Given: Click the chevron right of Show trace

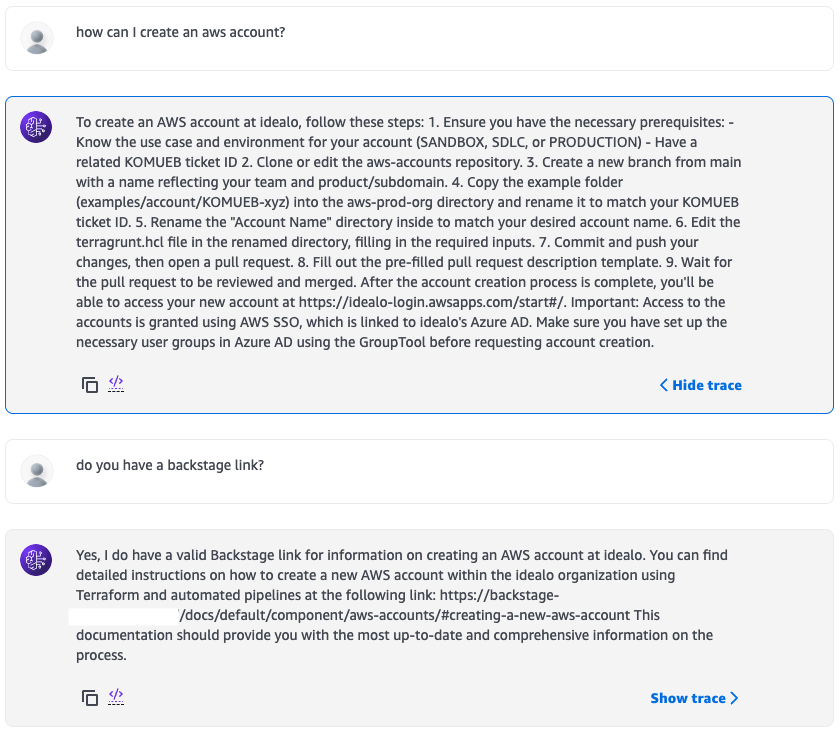Looking at the screenshot, I should pyautogui.click(x=733, y=697).
